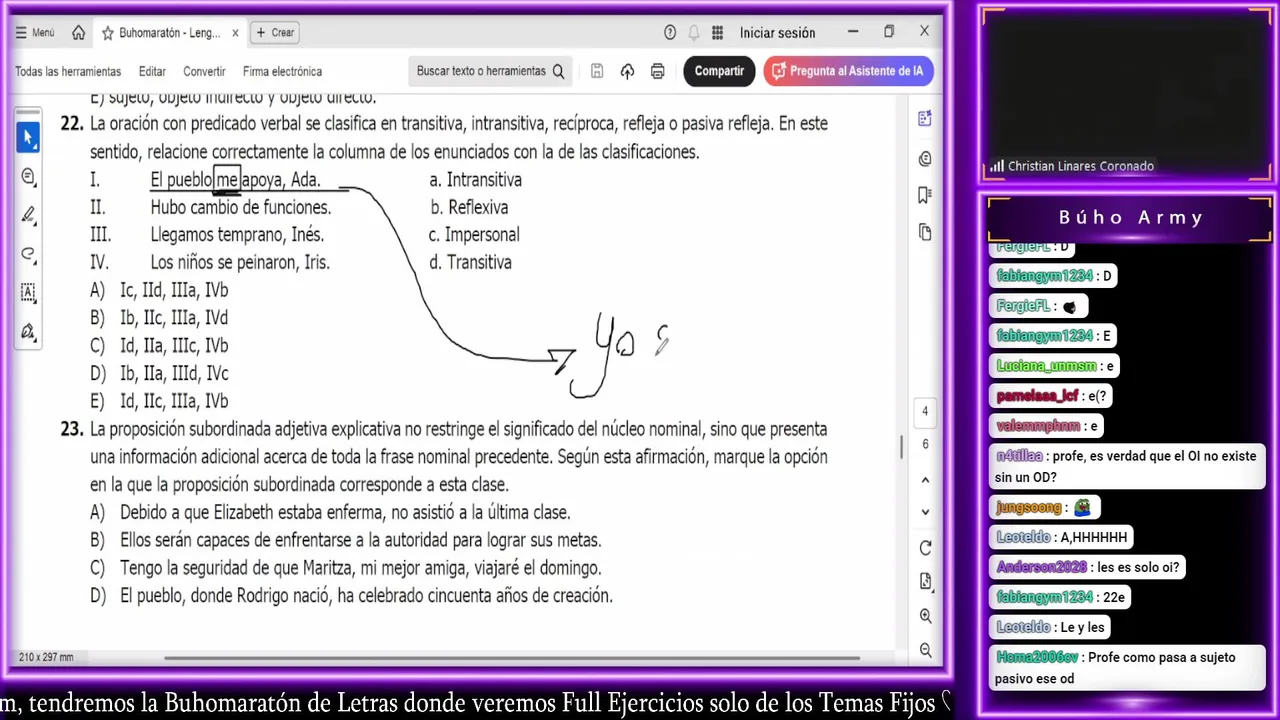Open the page thumbnails panel icon

pyautogui.click(x=925, y=233)
